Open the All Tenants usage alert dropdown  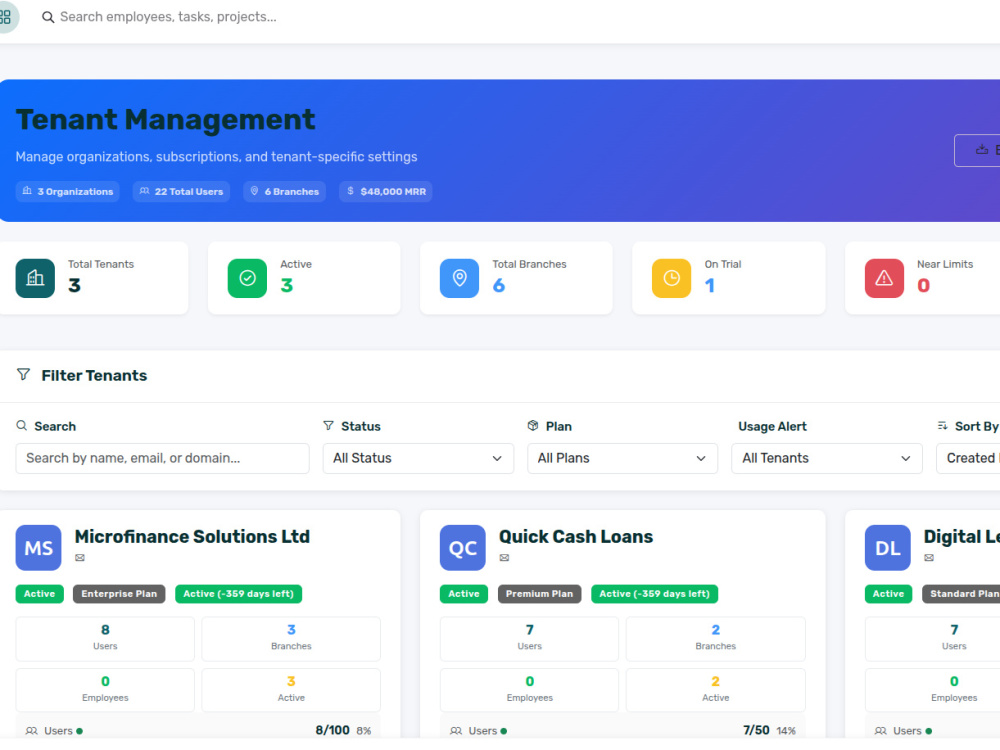[x=827, y=459]
